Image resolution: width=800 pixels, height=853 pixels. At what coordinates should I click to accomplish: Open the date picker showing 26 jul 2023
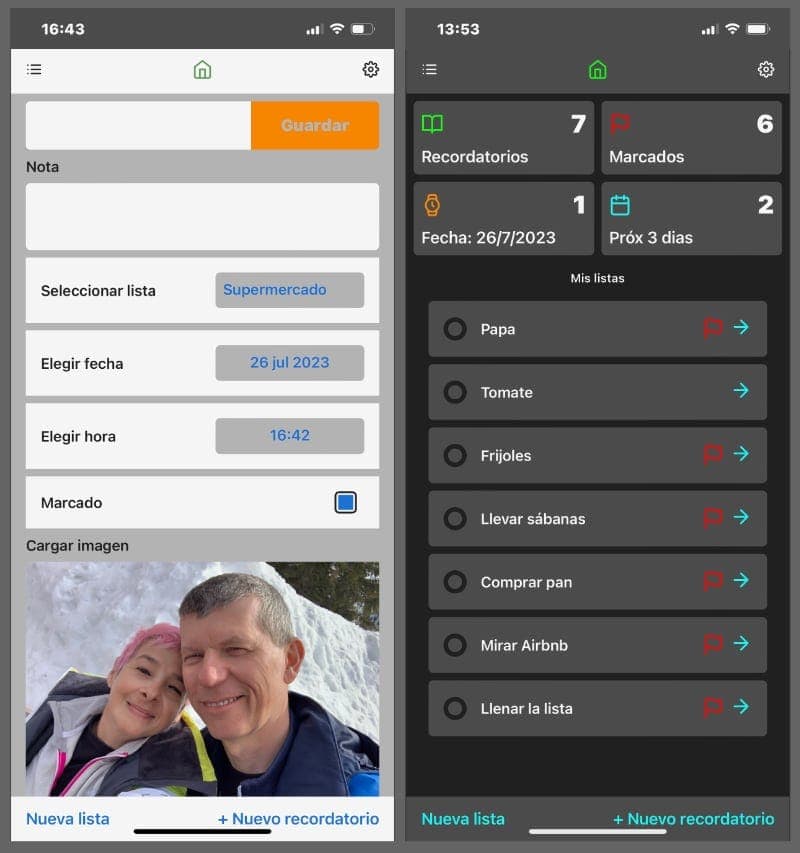[x=289, y=363]
